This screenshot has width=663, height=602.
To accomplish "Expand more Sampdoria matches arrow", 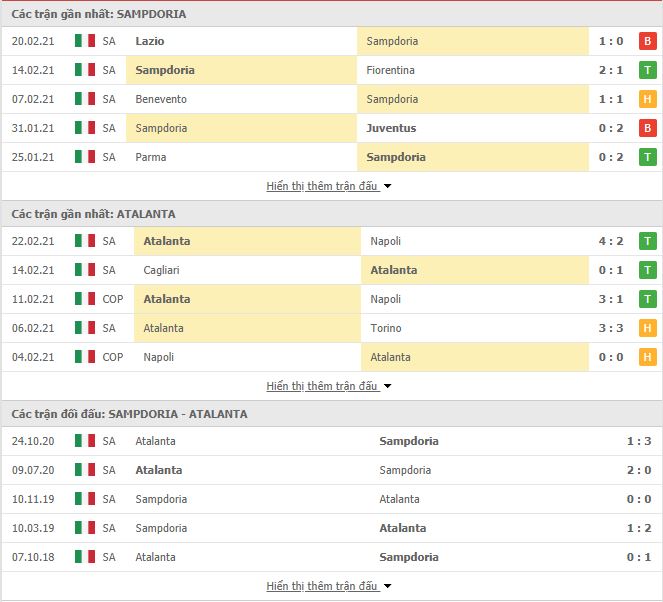I will pos(387,186).
